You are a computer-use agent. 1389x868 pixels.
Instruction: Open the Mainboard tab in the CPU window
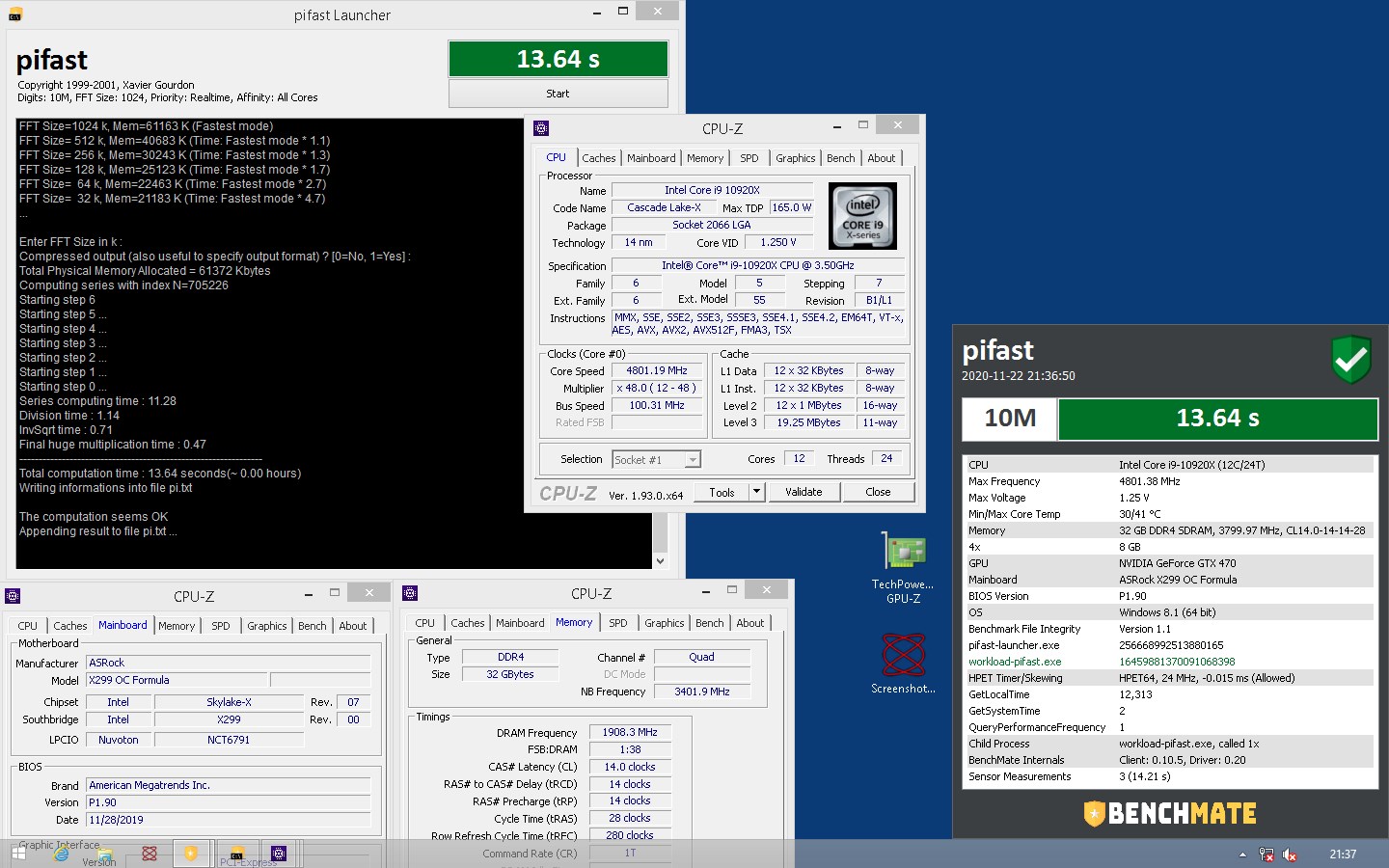651,158
